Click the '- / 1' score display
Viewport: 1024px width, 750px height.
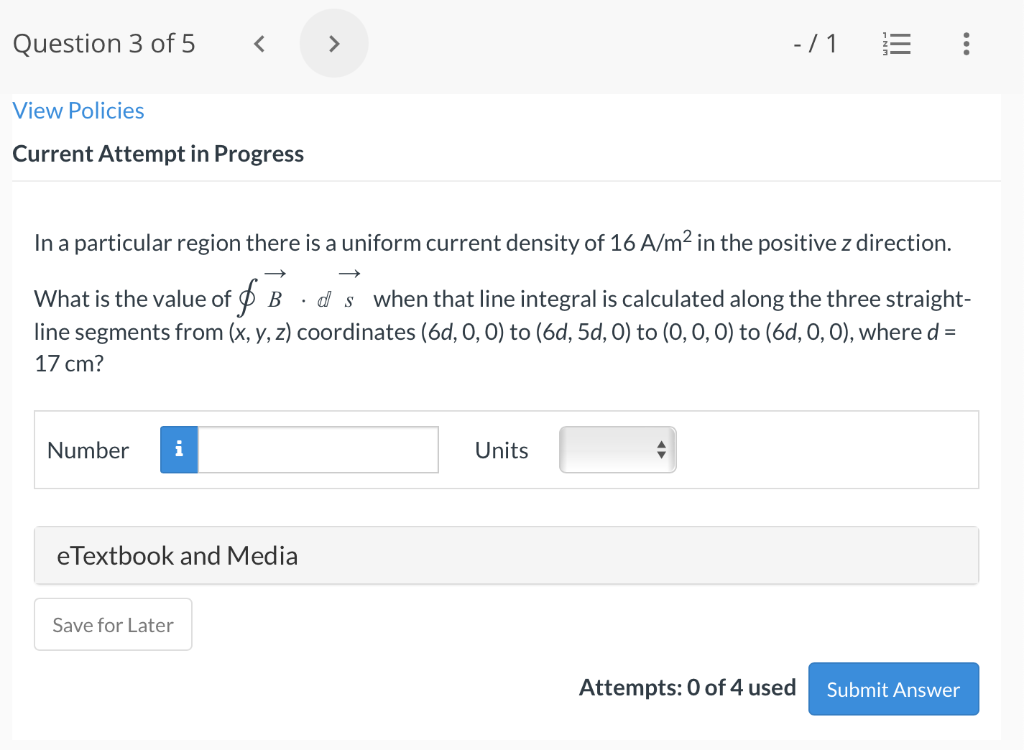[816, 43]
